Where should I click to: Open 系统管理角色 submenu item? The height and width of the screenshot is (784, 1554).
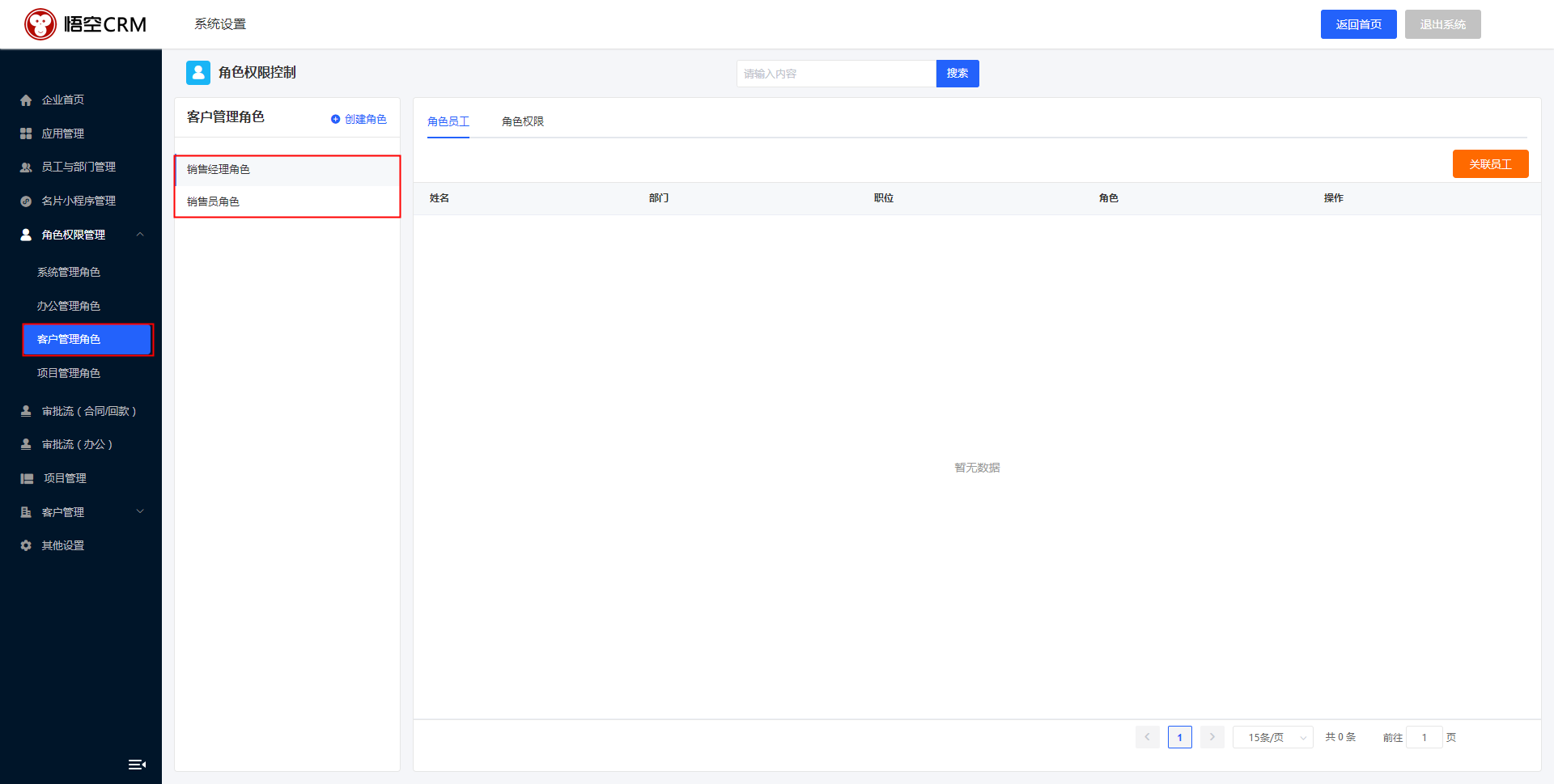(x=69, y=273)
